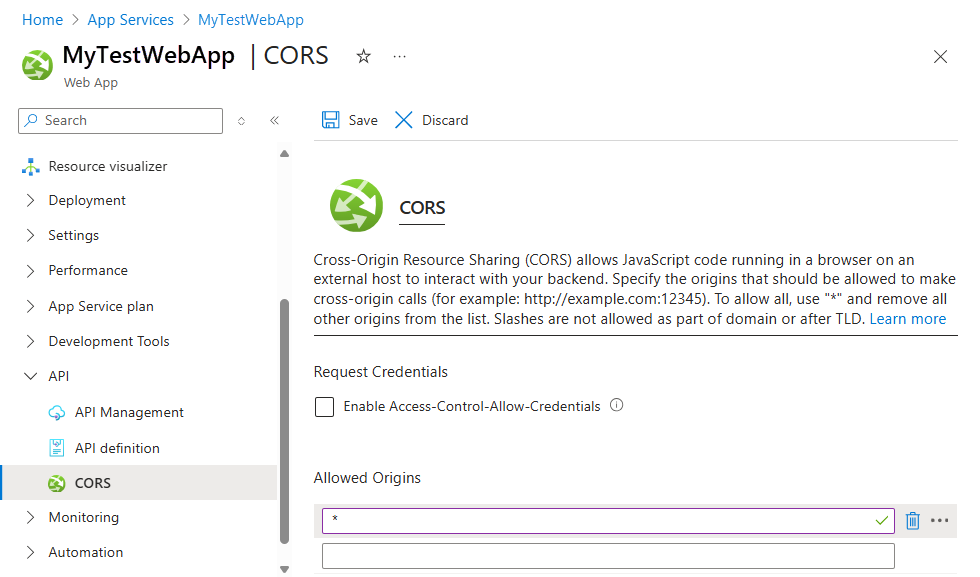Click the green CORS recycle icon in the sidebar
The width and height of the screenshot is (980, 577).
pyautogui.click(x=58, y=482)
